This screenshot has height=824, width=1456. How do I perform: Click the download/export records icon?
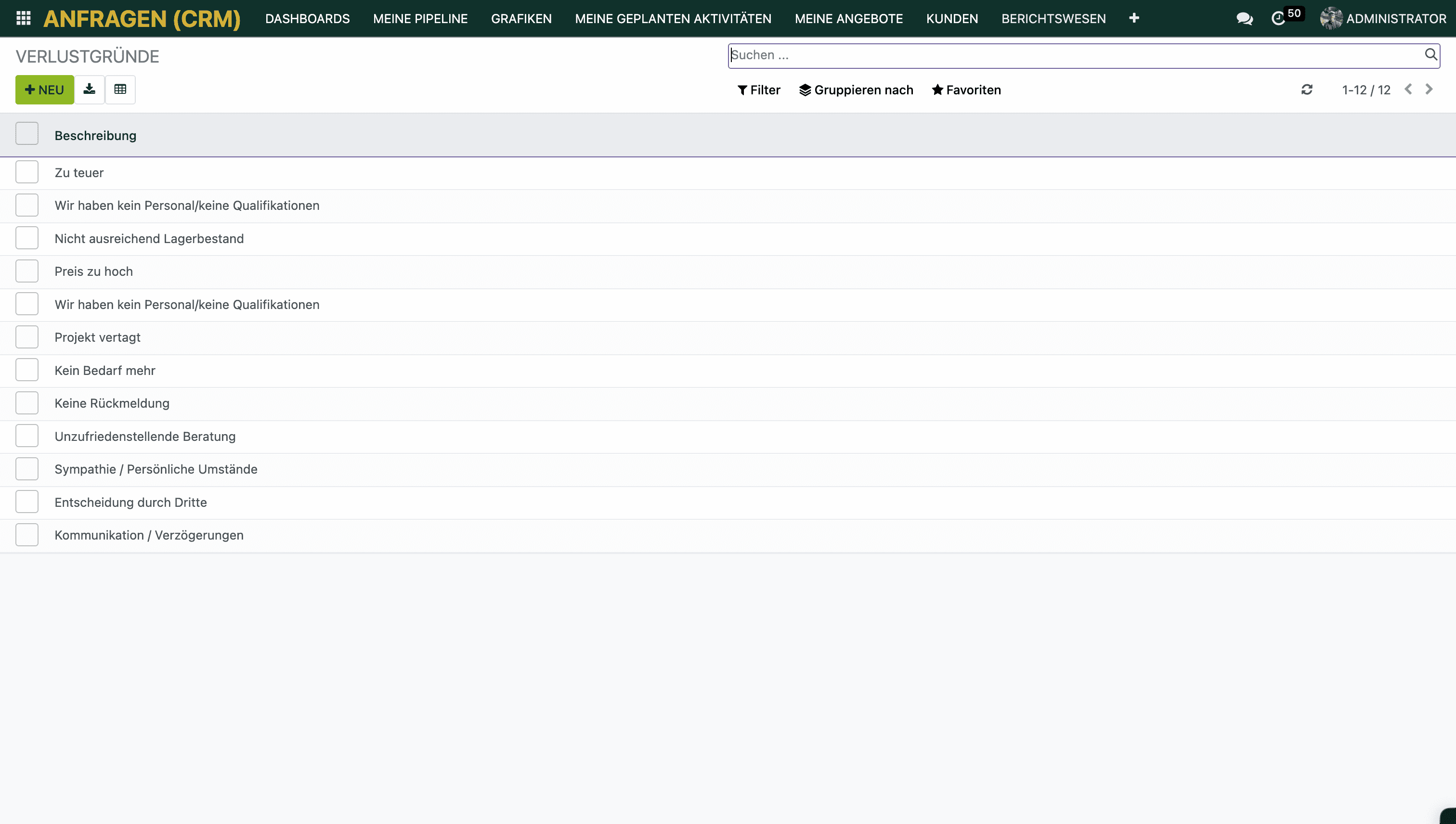point(90,90)
